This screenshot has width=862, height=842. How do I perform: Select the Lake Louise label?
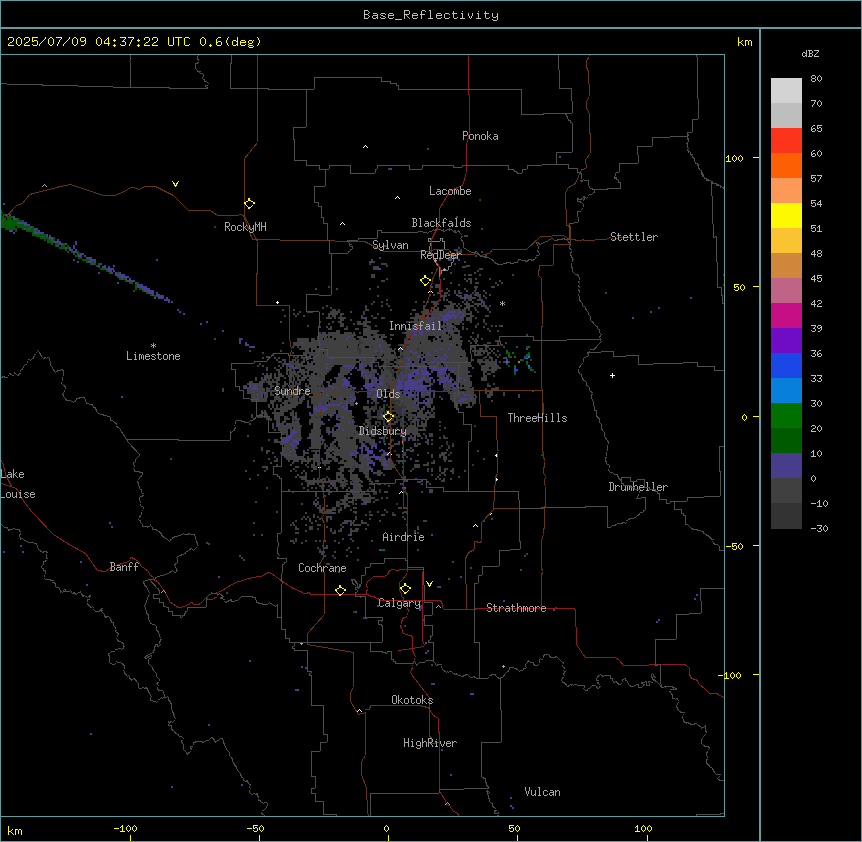click(x=18, y=484)
